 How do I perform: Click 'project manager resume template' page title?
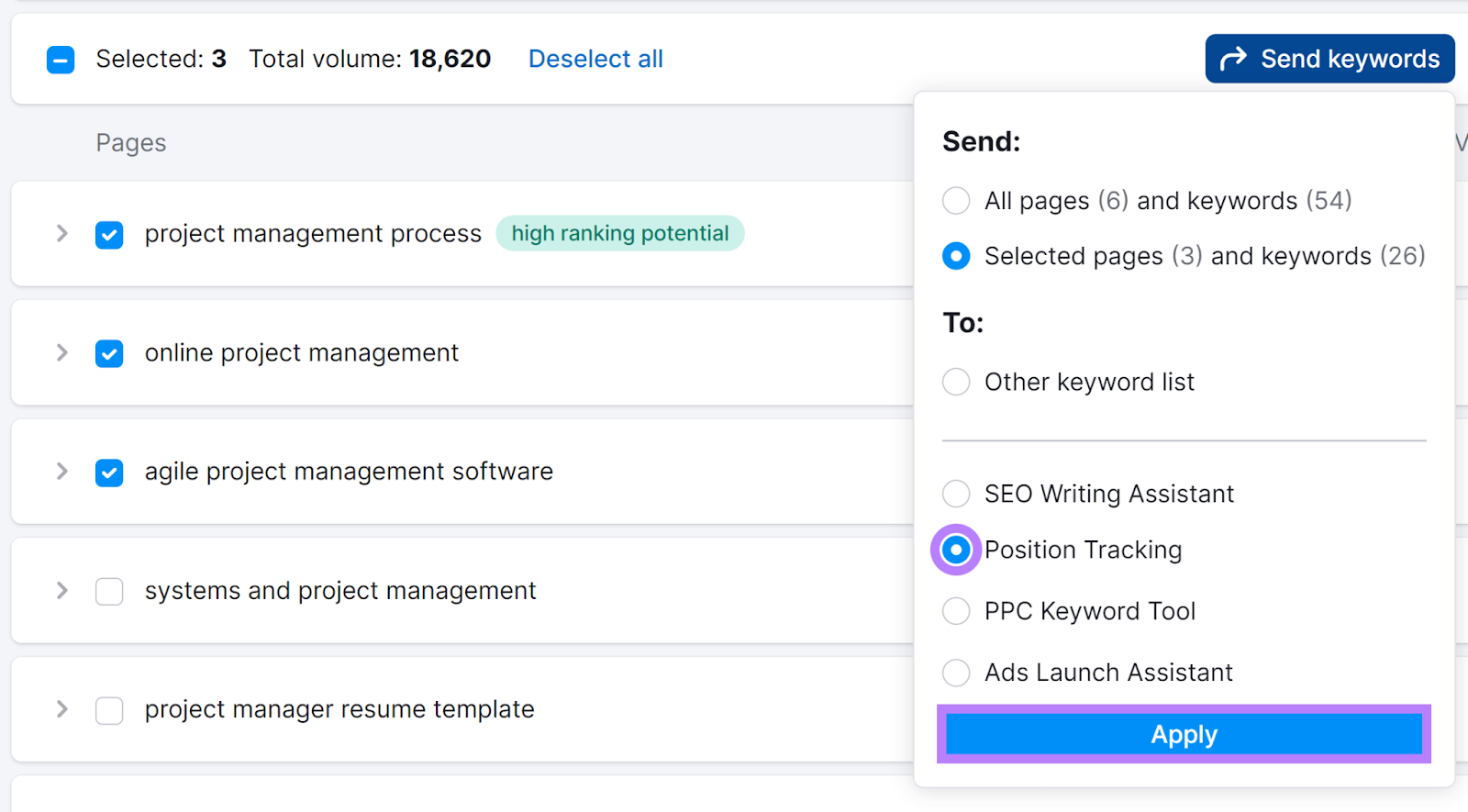tap(339, 709)
